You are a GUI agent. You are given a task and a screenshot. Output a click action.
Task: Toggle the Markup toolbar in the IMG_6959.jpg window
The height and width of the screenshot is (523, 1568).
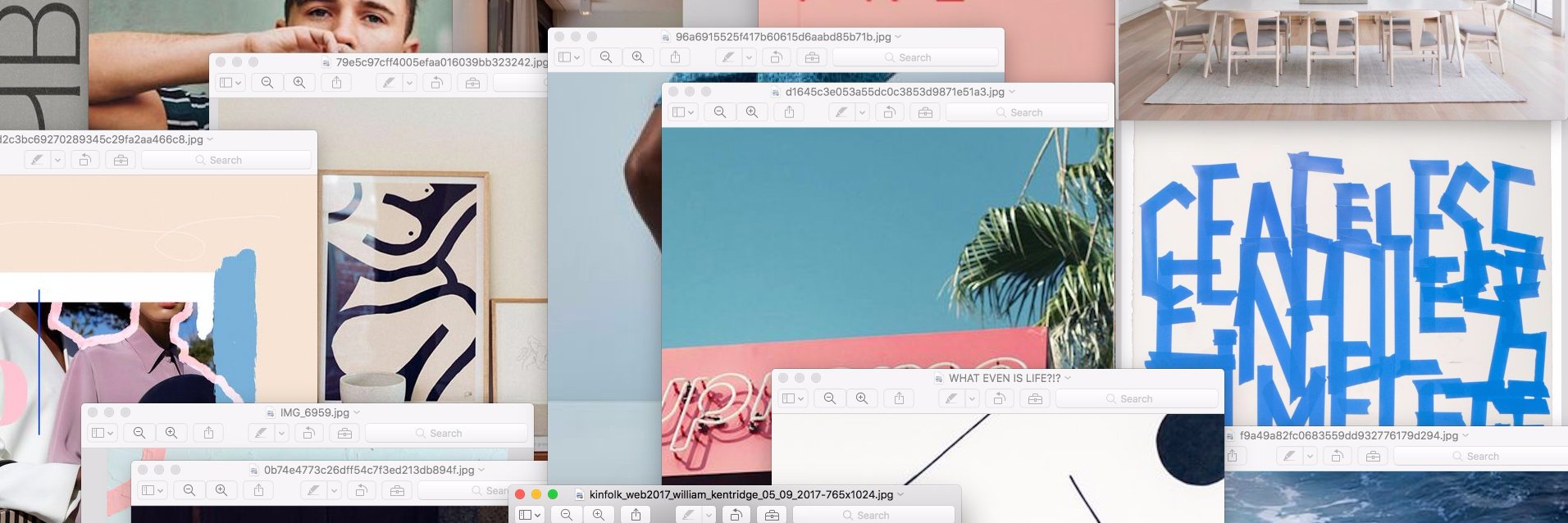[344, 433]
